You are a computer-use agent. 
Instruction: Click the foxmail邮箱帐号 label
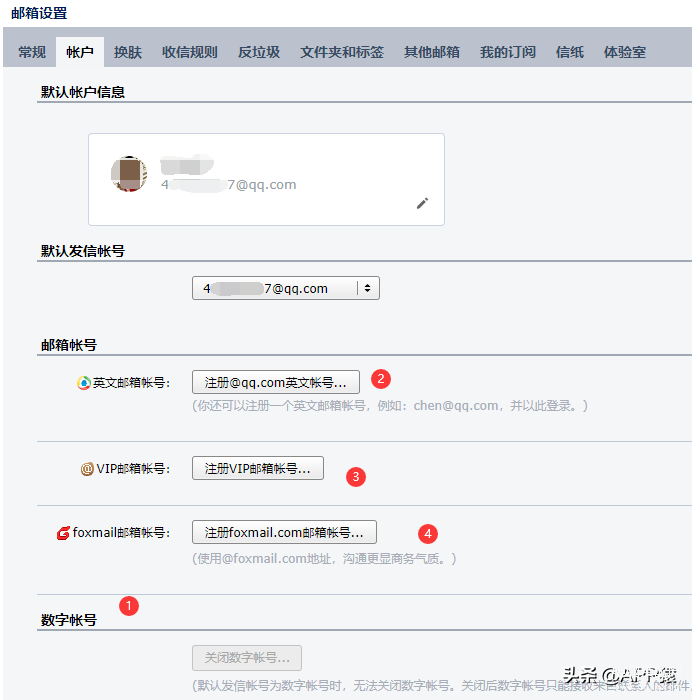click(121, 533)
